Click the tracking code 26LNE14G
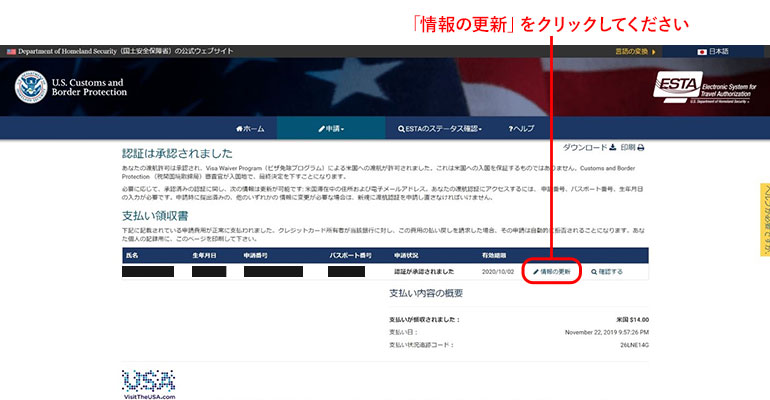Screen dimensions: 770x400 [x=634, y=345]
